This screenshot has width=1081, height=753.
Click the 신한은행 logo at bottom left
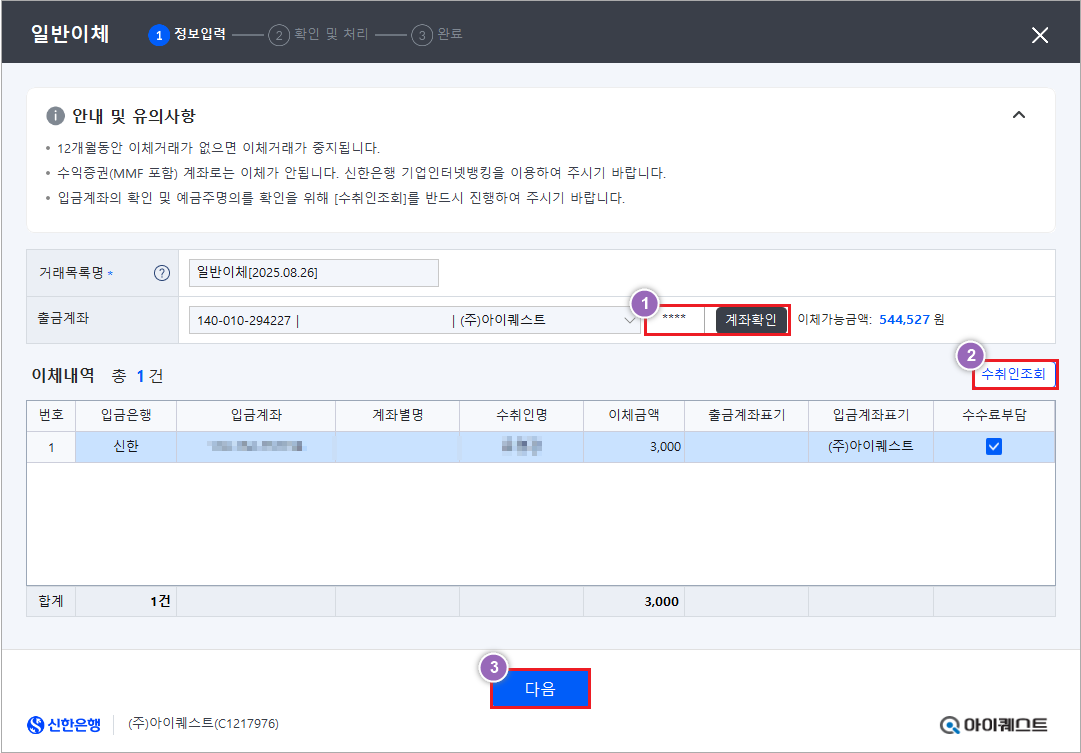[65, 724]
